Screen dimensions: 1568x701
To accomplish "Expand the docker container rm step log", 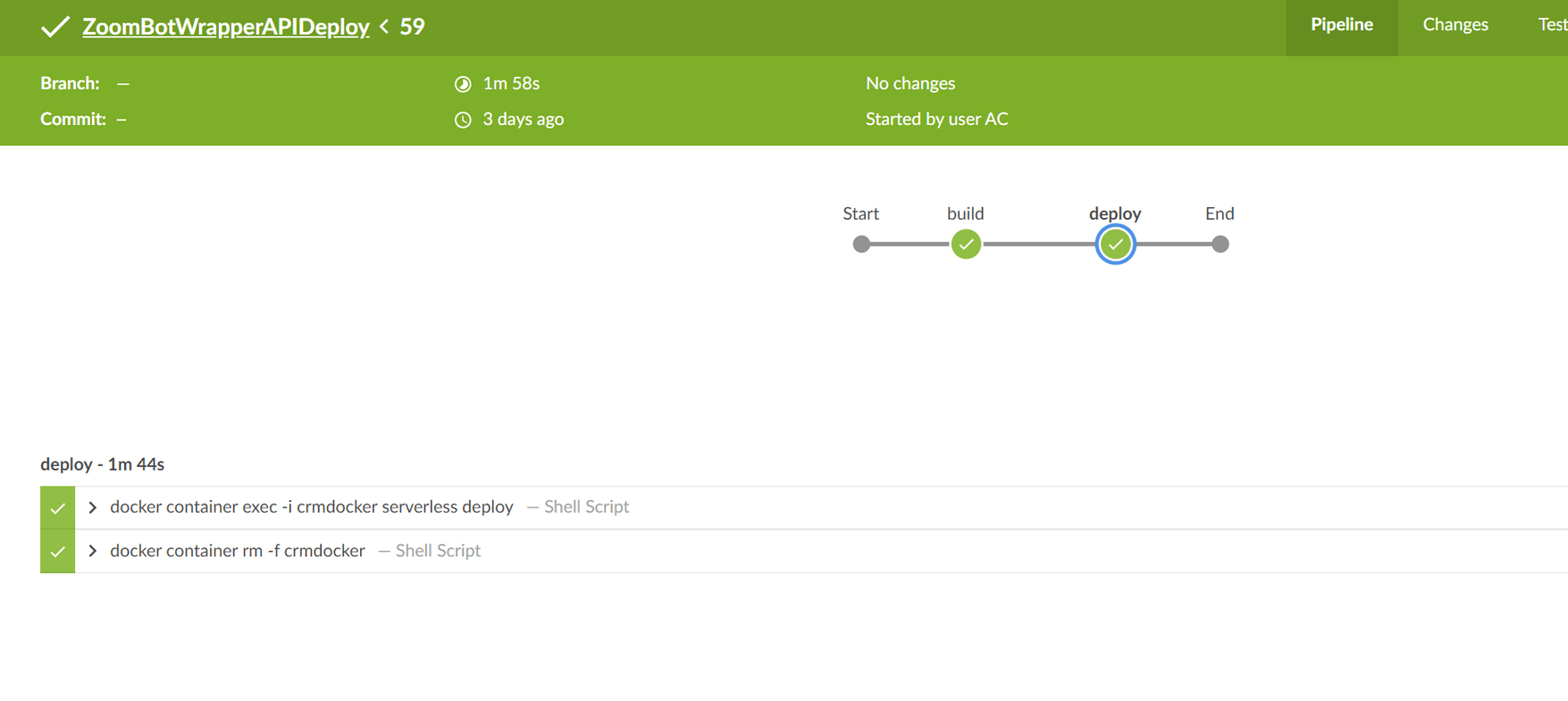I will pyautogui.click(x=92, y=551).
